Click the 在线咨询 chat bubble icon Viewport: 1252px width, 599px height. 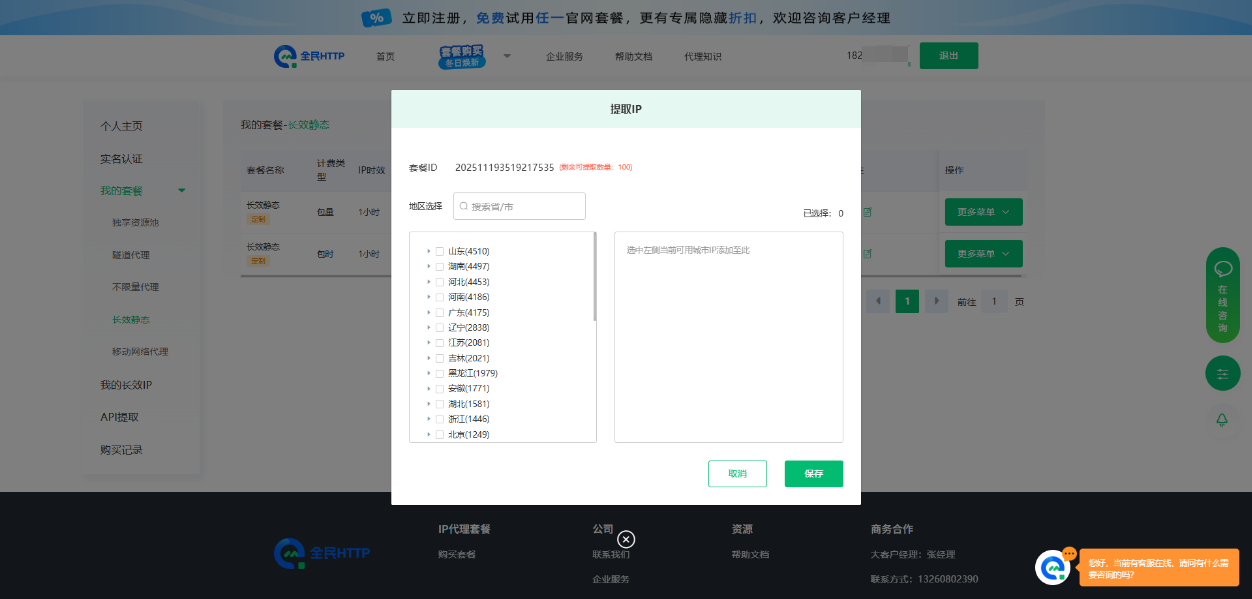click(1222, 269)
